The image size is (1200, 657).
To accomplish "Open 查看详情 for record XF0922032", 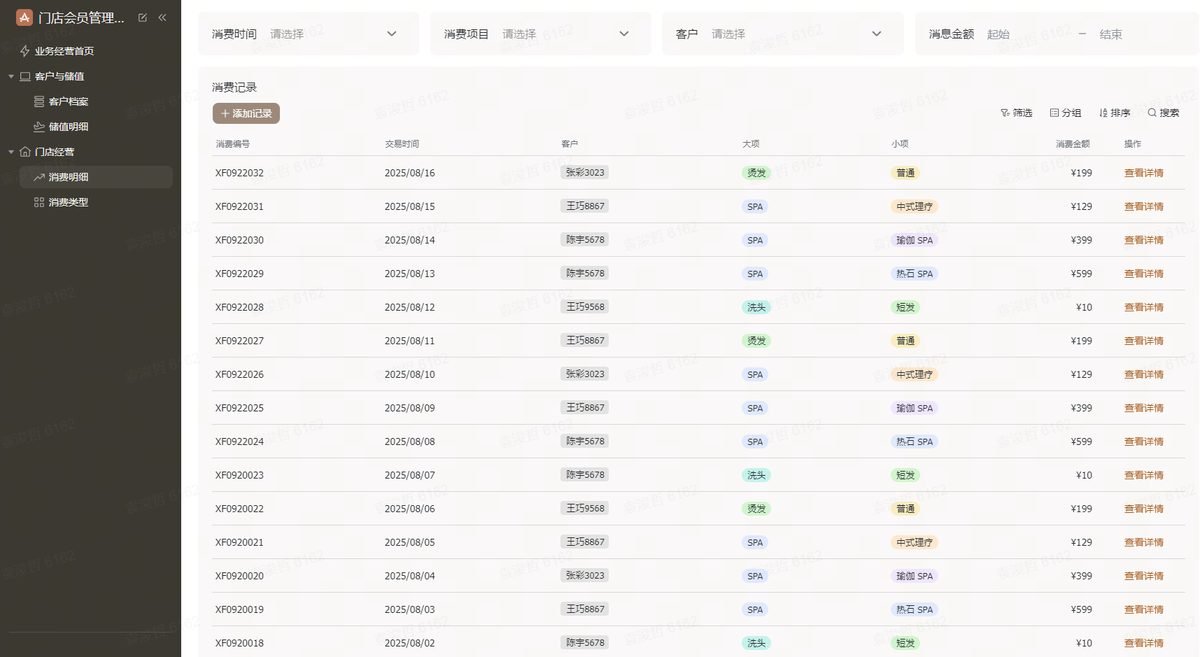I will (x=1144, y=173).
